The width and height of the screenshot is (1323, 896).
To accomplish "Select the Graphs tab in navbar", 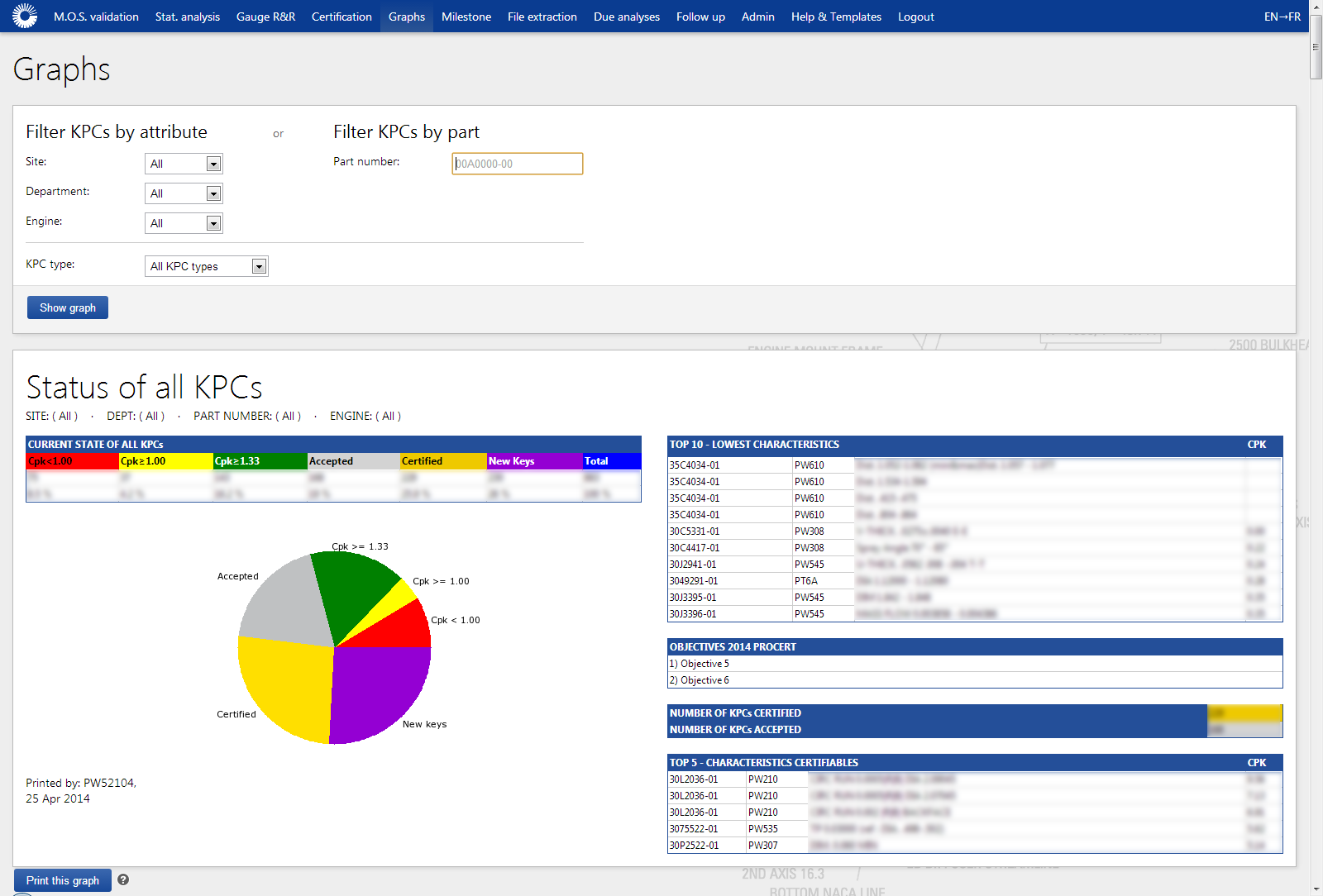I will click(407, 17).
